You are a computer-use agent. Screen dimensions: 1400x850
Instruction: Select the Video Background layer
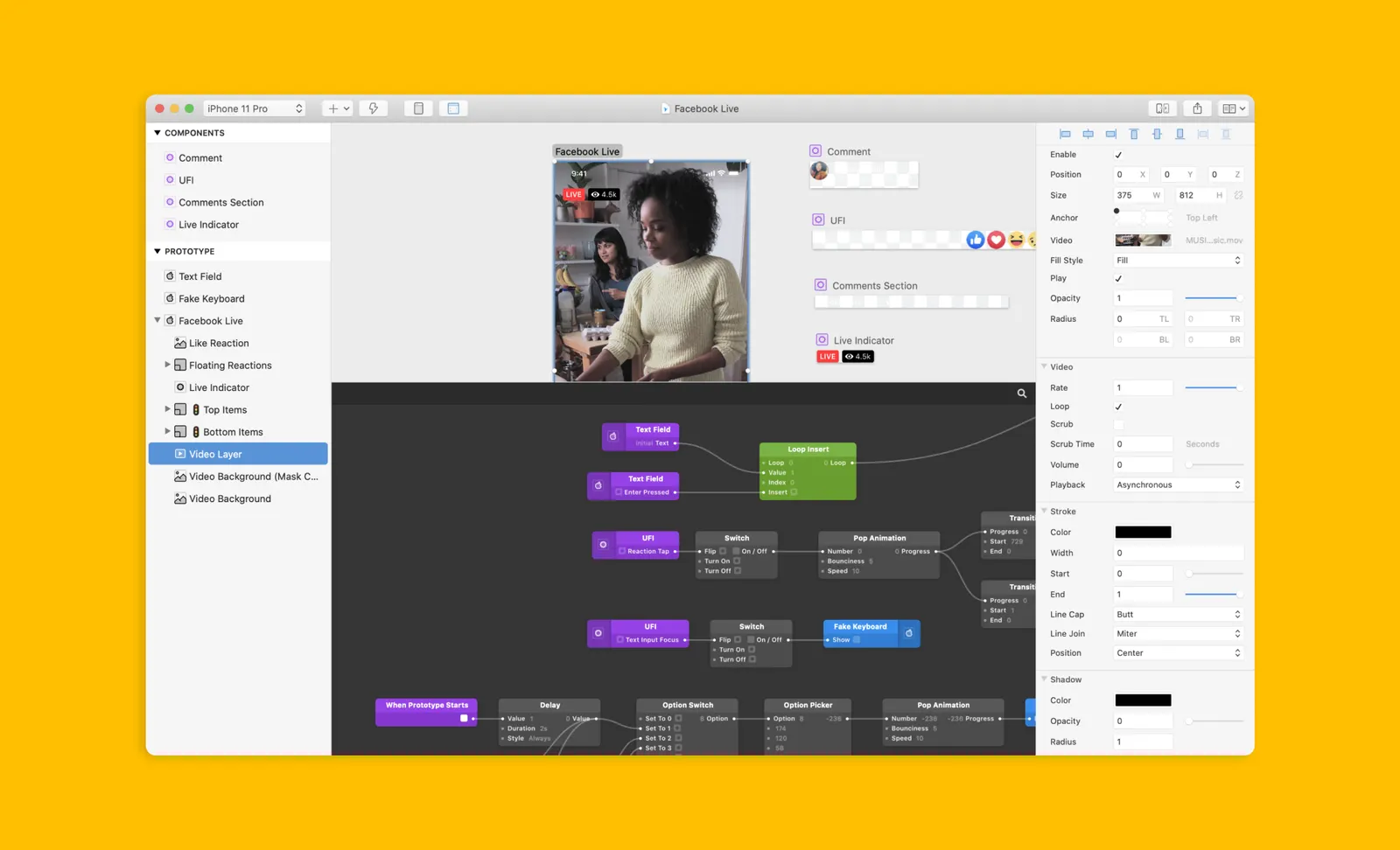(x=238, y=498)
